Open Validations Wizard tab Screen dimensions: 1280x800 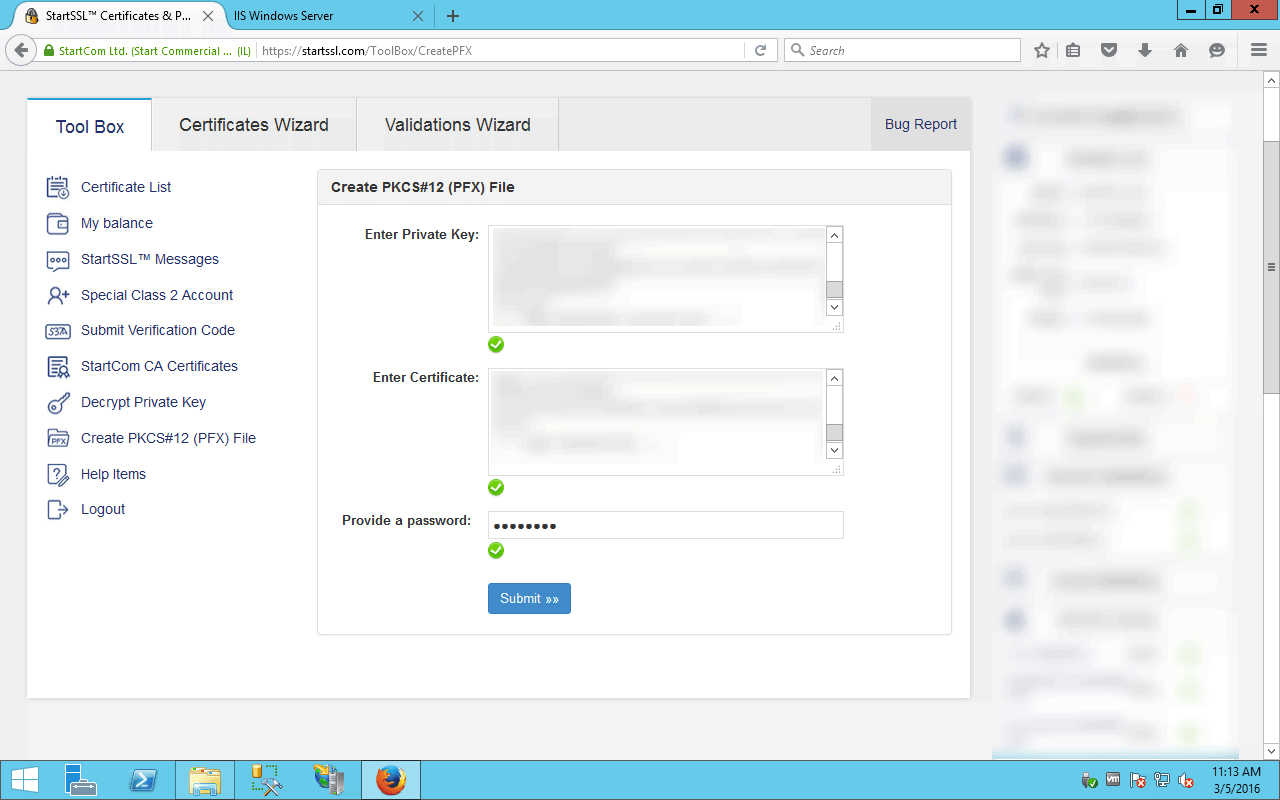tap(458, 125)
